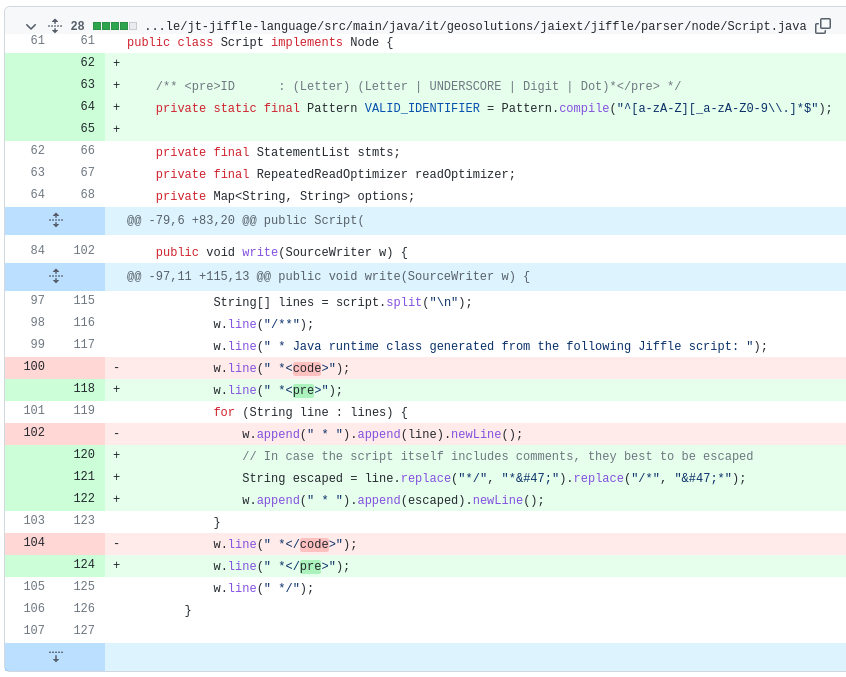The image size is (846, 677).
Task: Click line number 66 StatementList stmts
Action: (x=87, y=151)
